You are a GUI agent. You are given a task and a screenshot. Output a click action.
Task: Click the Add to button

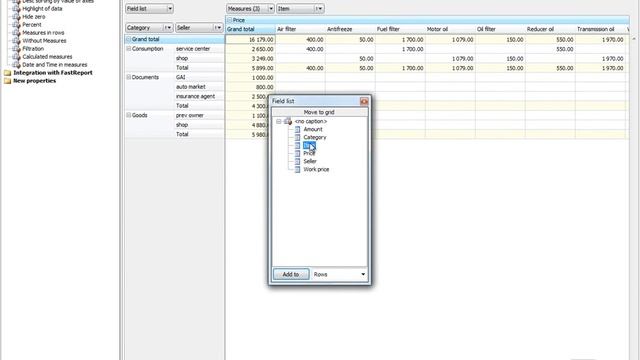(291, 274)
